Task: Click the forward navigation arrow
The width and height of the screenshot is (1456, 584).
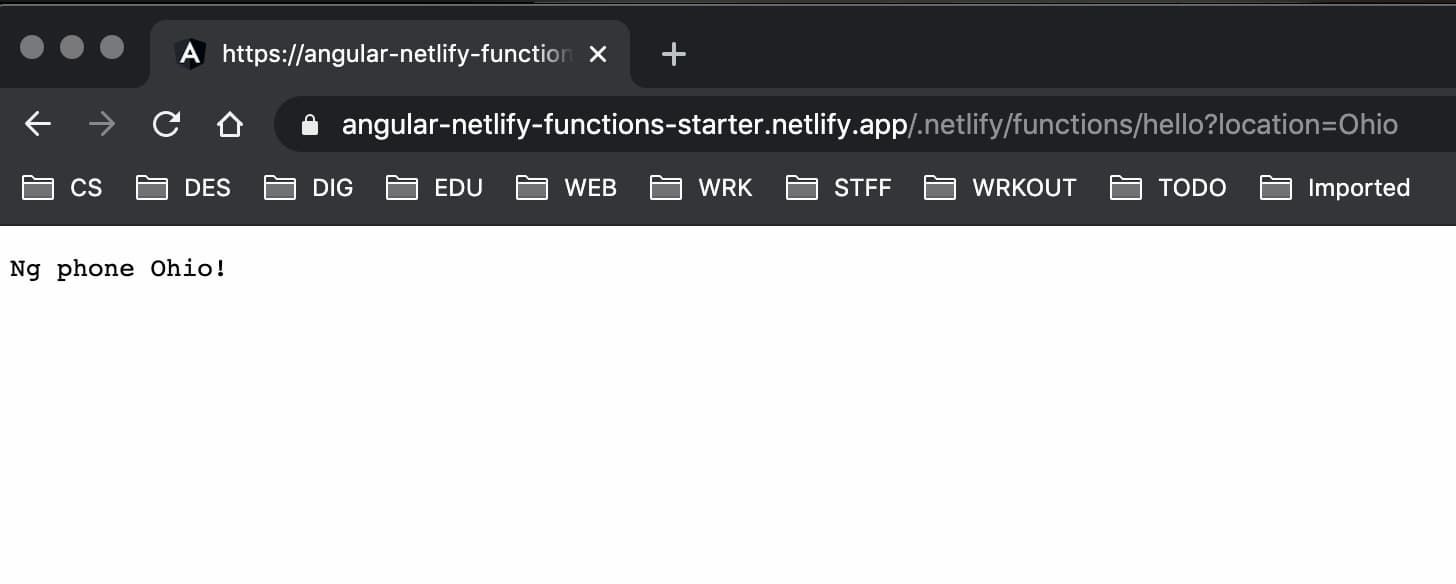Action: coord(102,124)
